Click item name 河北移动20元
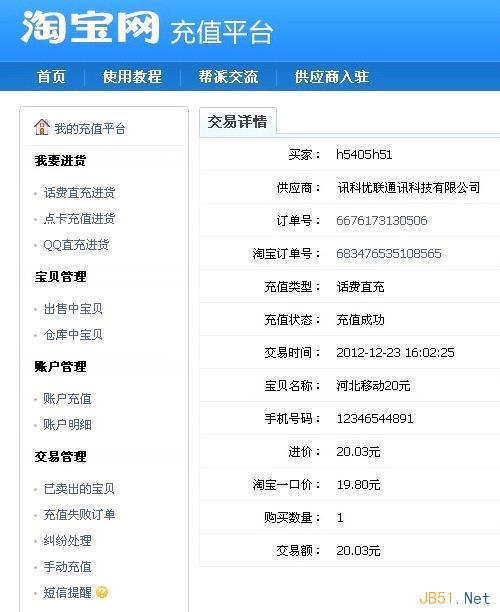Viewport: 500px width, 612px height. [373, 386]
